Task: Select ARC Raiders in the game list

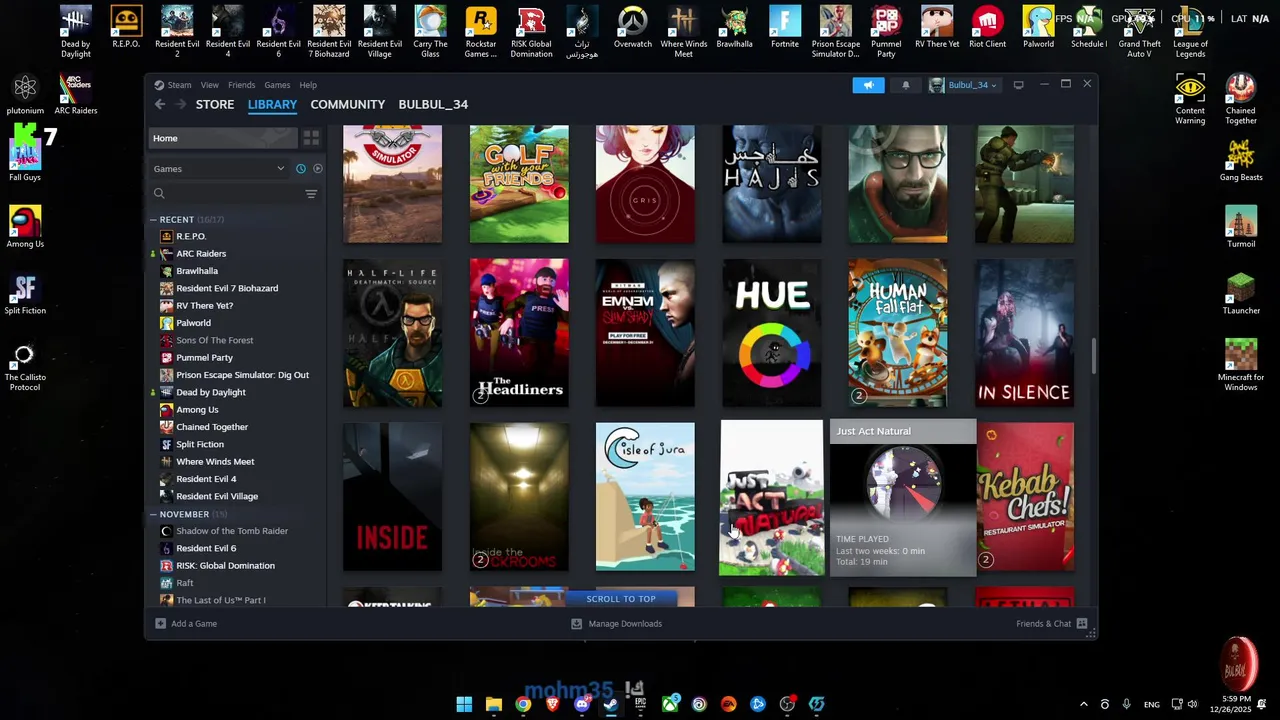Action: pyautogui.click(x=201, y=254)
